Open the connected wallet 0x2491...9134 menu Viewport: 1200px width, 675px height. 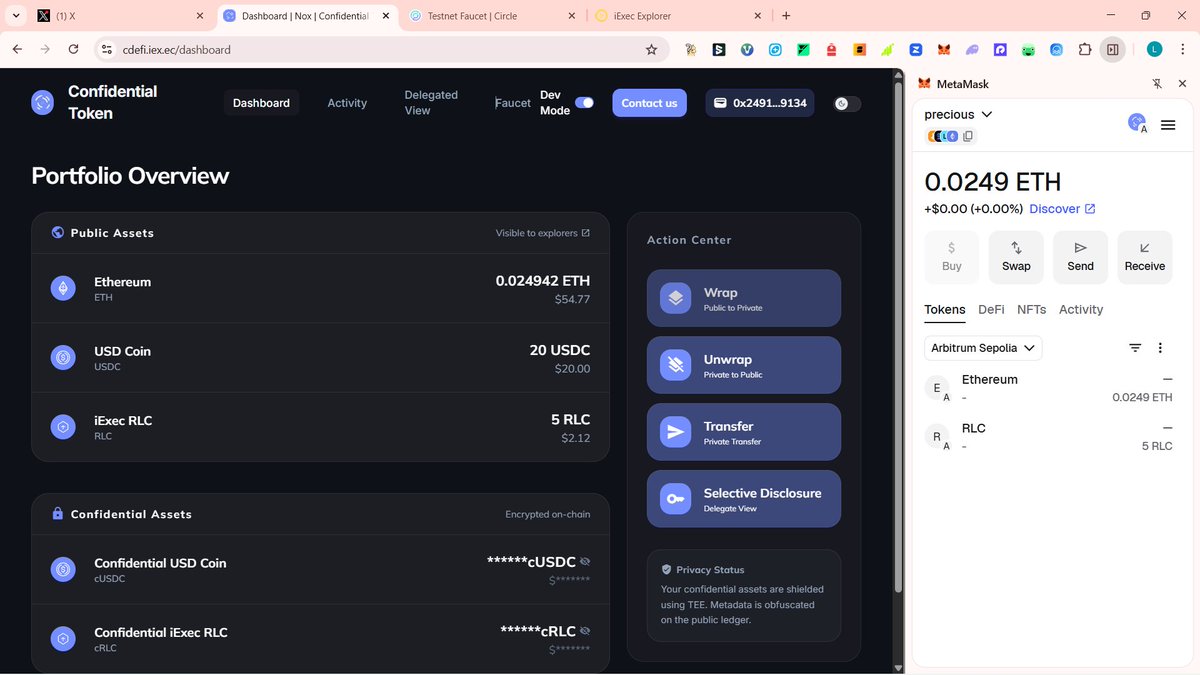760,103
